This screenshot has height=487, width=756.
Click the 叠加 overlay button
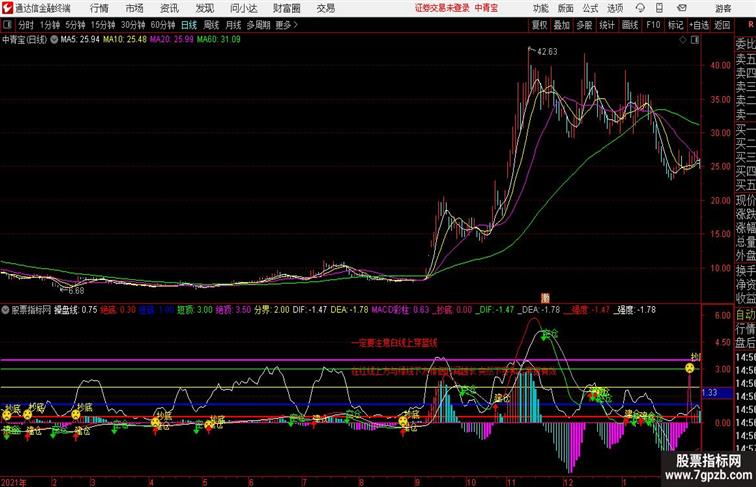(x=562, y=25)
